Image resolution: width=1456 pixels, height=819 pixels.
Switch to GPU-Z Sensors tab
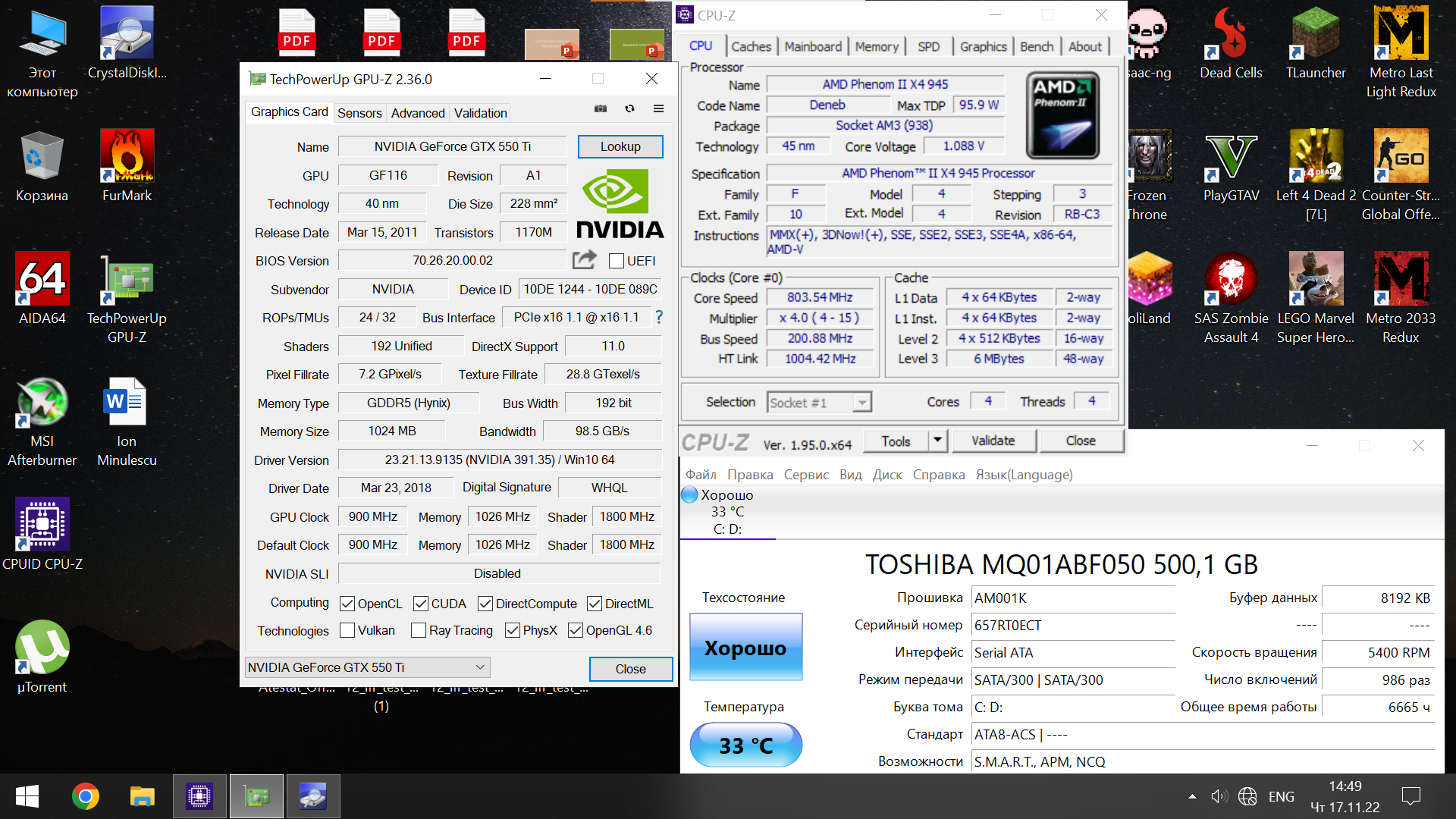[x=359, y=113]
